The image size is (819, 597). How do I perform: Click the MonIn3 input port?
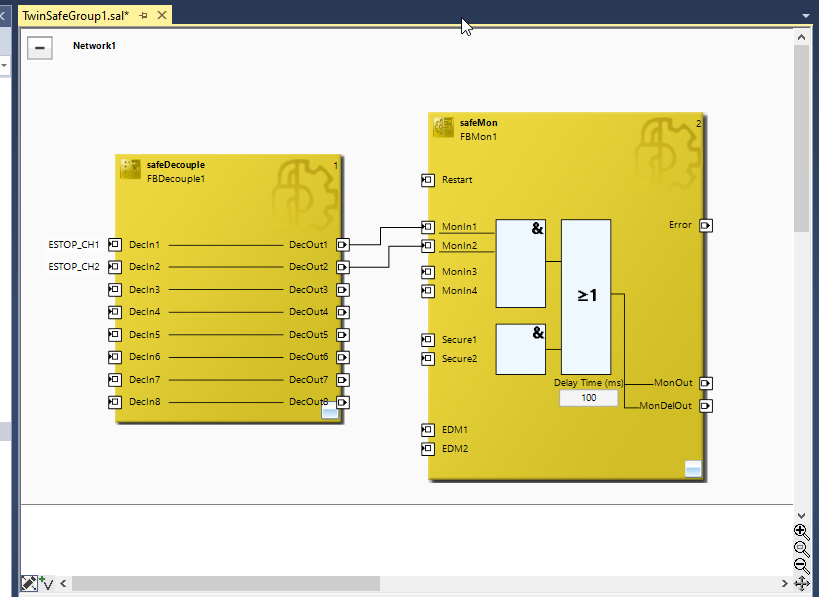428,272
